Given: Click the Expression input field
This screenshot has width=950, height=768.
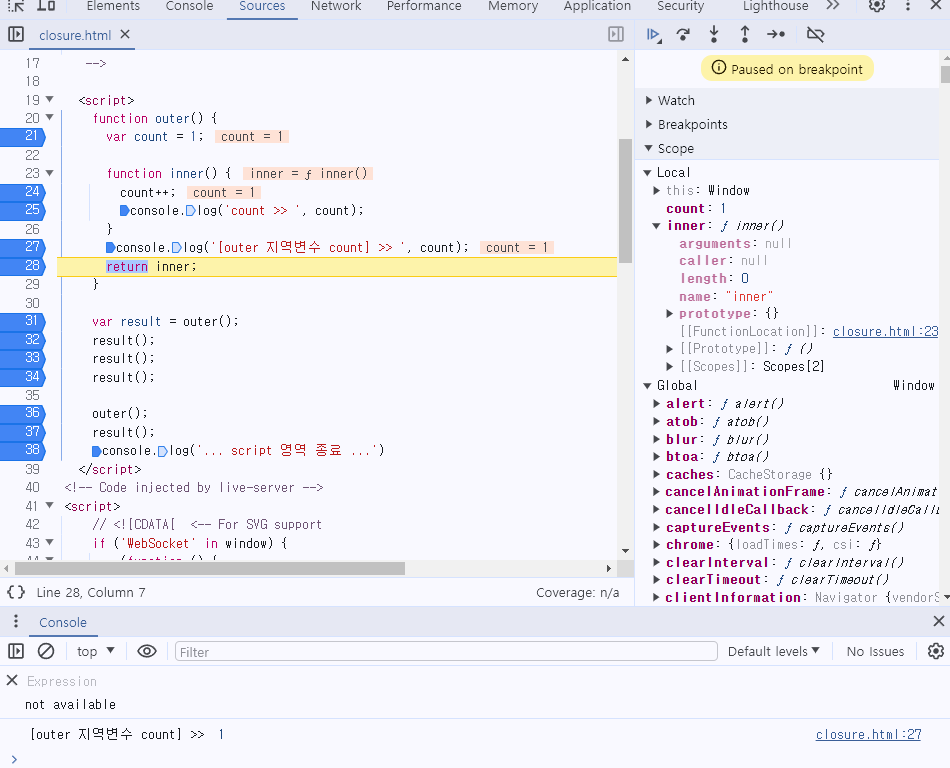Looking at the screenshot, I should pos(62,681).
